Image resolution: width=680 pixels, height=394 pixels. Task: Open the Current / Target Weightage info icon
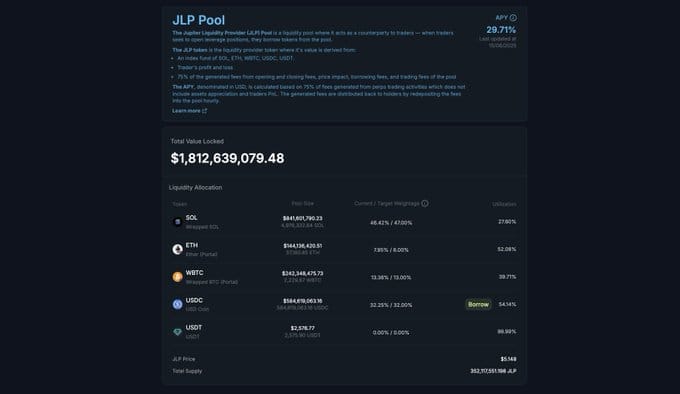(425, 203)
